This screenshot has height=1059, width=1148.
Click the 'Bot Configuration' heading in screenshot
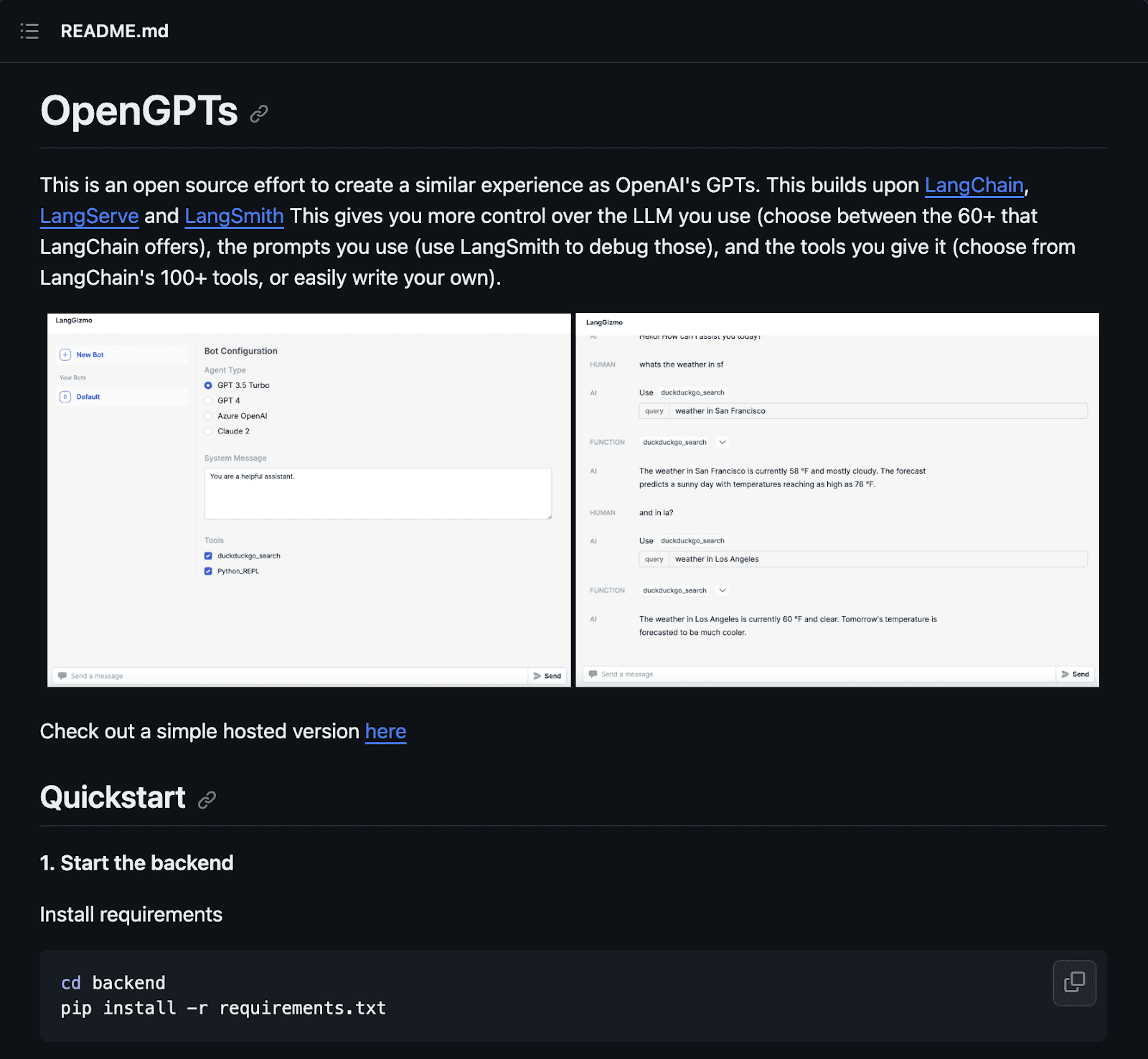pos(240,351)
